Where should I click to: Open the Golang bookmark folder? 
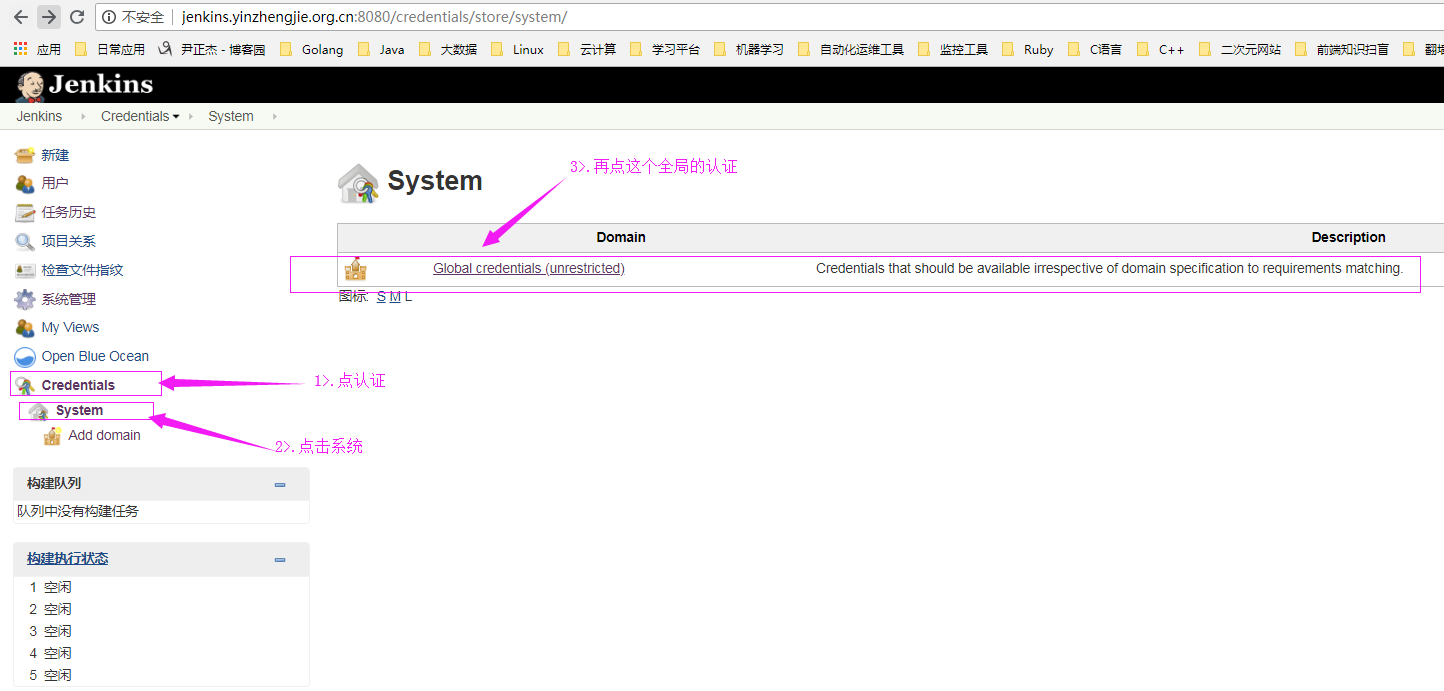pos(312,49)
